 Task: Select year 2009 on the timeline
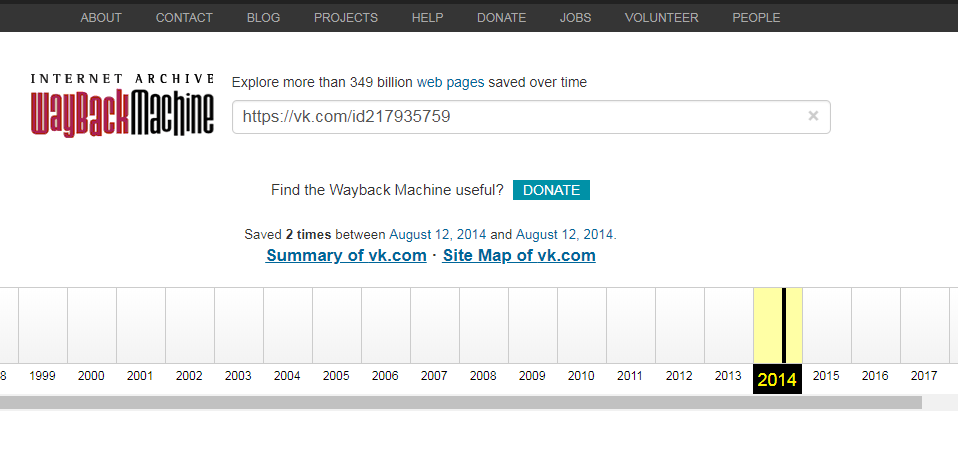click(x=532, y=376)
